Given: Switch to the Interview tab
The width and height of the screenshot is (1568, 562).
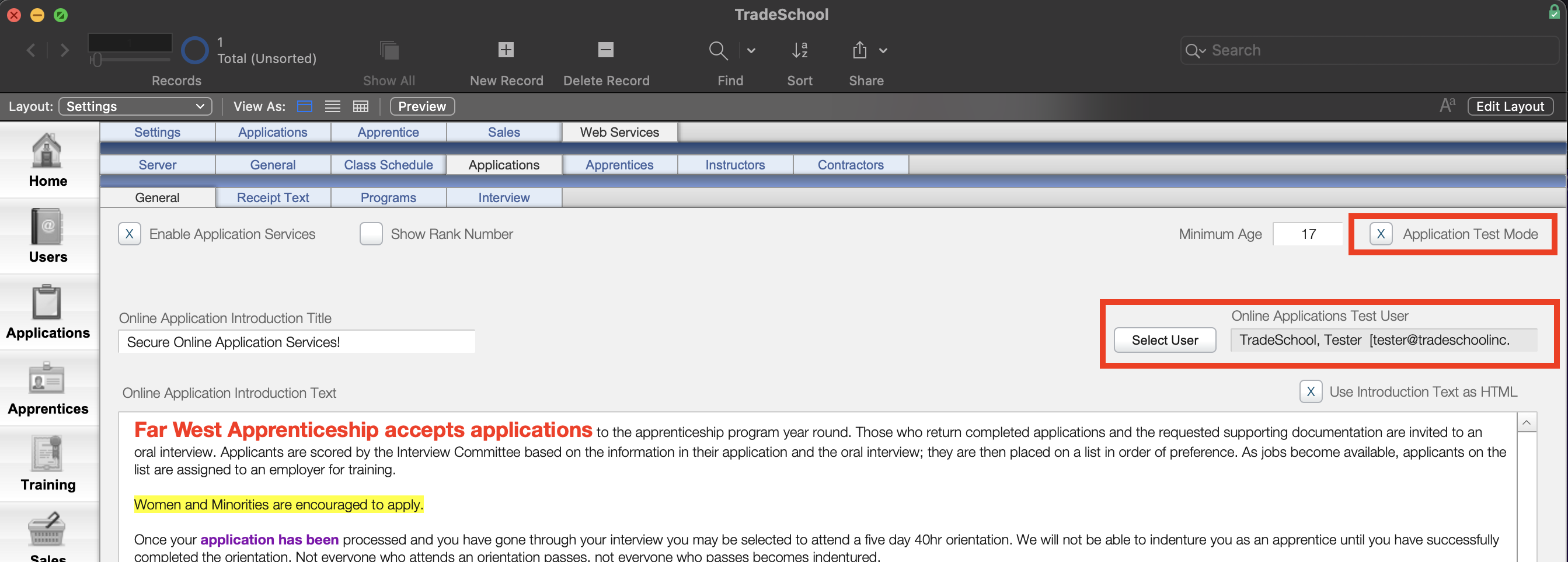Looking at the screenshot, I should click(504, 198).
